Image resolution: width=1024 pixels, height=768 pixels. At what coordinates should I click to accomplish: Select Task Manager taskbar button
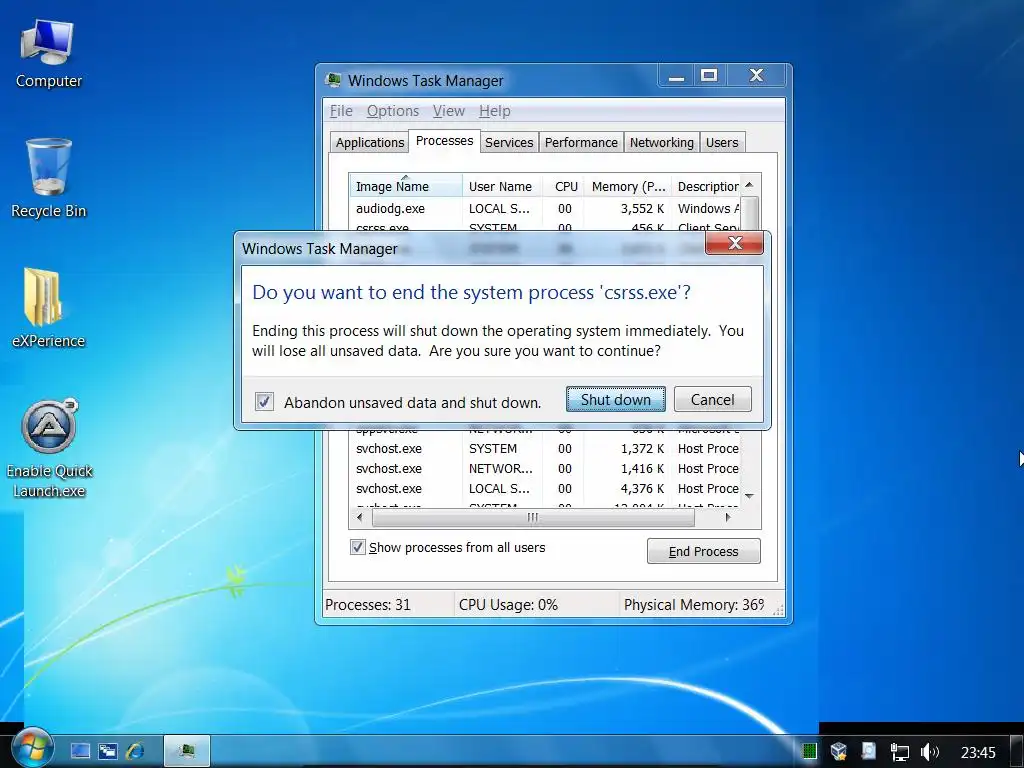187,751
